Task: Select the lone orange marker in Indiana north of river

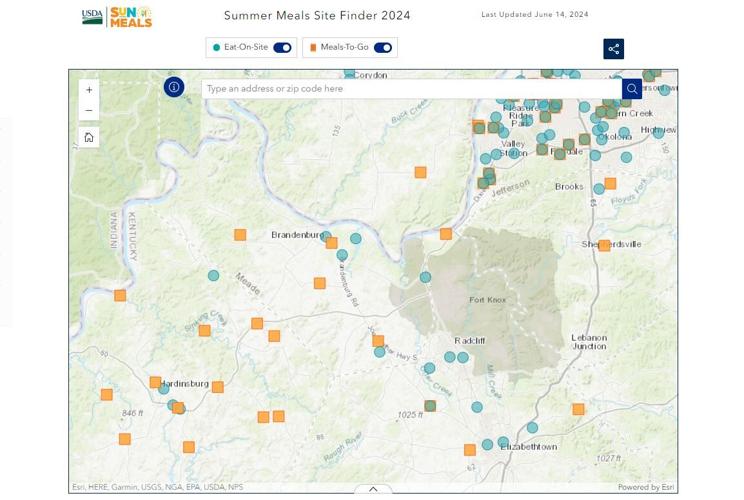Action: 420,172
